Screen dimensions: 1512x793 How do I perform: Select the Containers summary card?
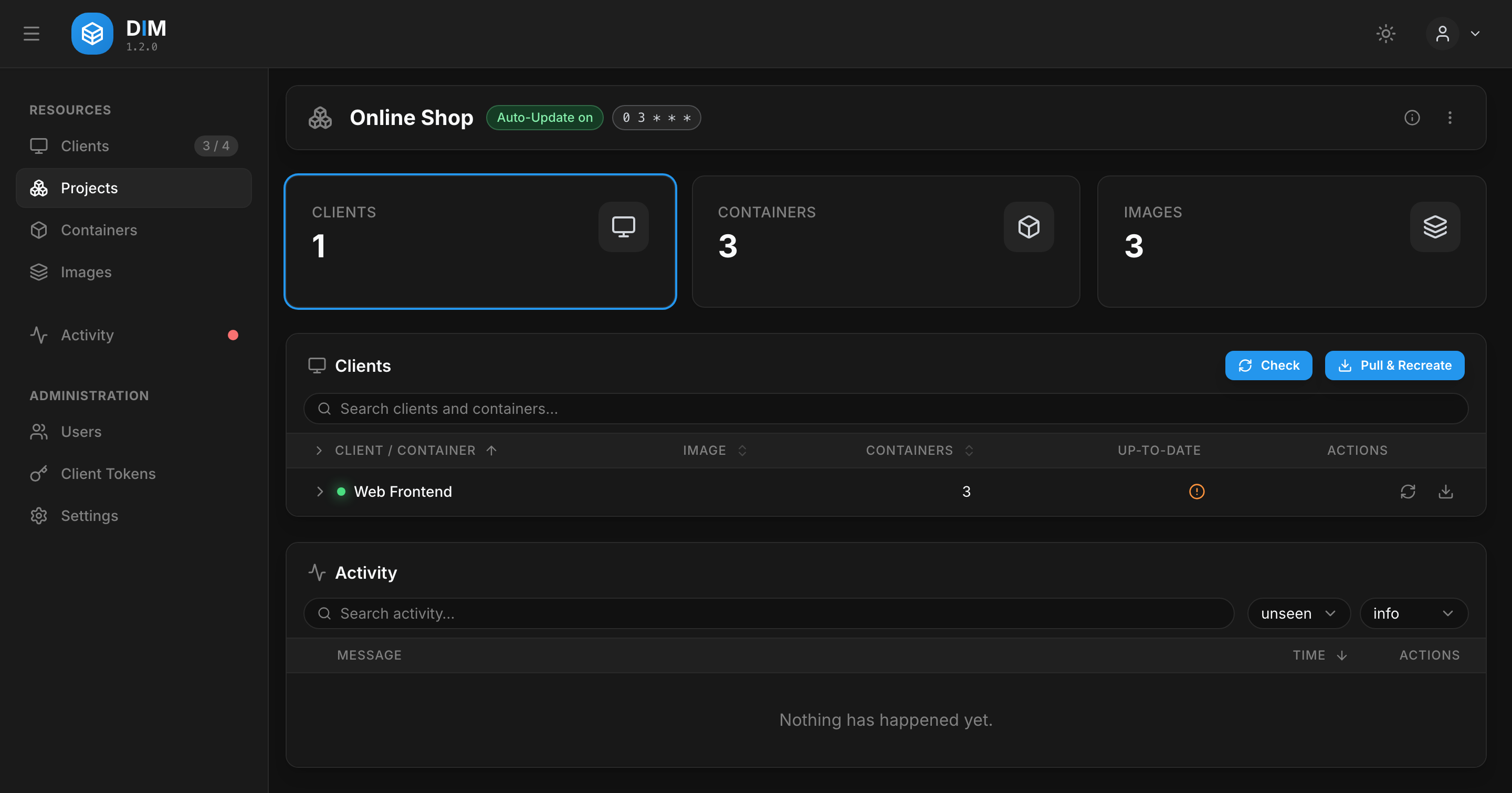pos(886,241)
